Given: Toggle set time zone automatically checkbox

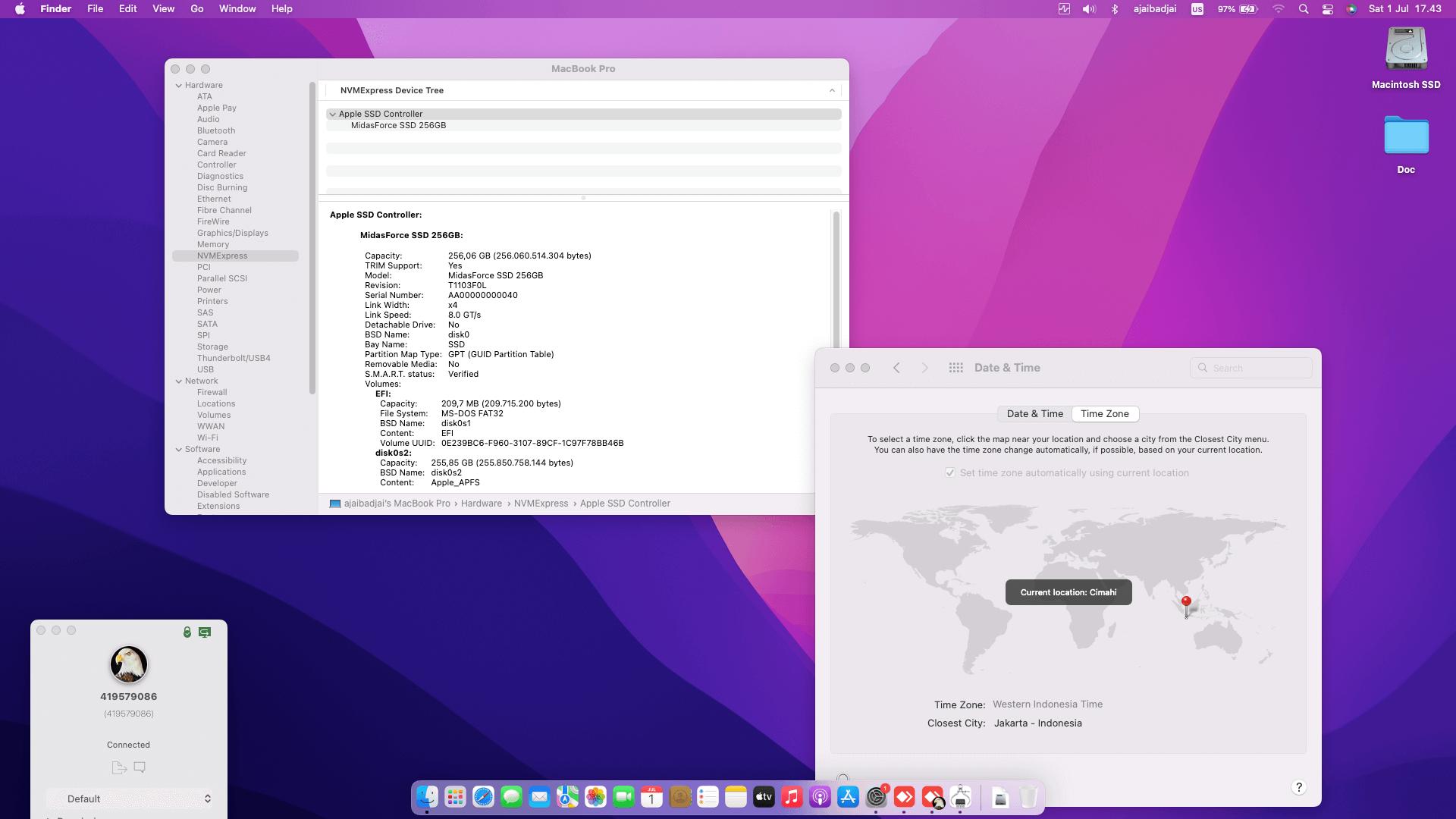Looking at the screenshot, I should pos(949,472).
